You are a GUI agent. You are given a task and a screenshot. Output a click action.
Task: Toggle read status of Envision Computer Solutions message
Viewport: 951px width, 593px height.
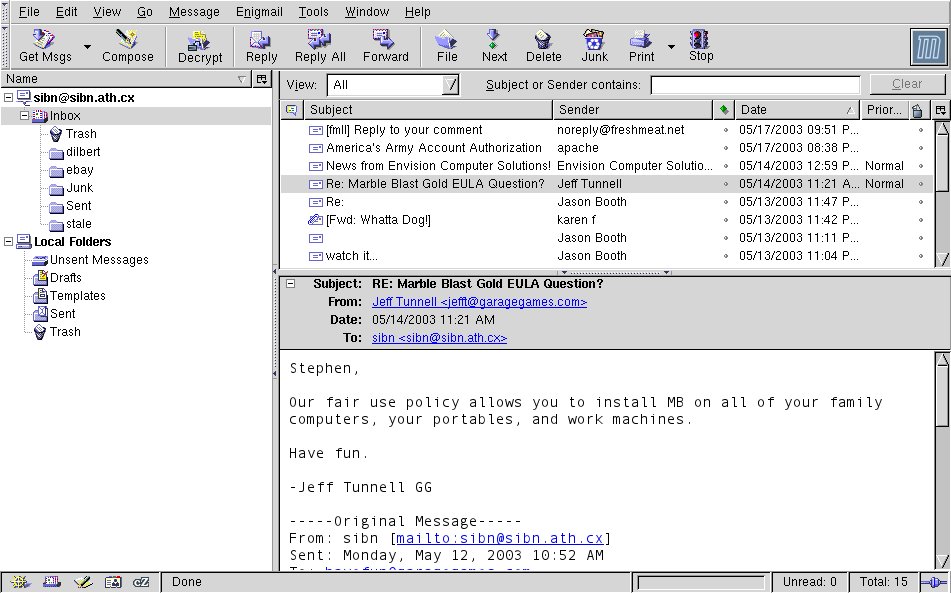725,166
